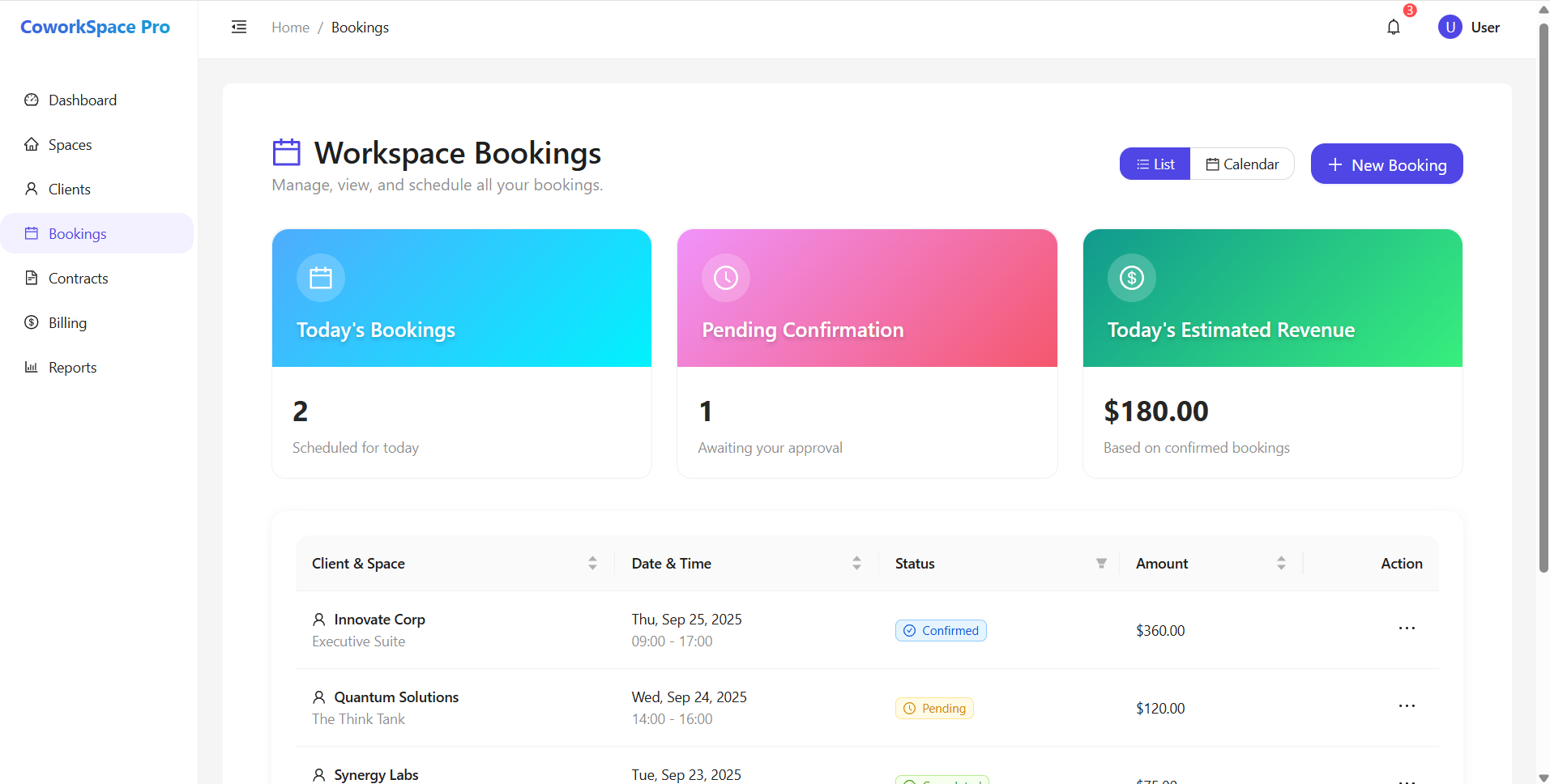Sort by Client & Space column arrows

point(592,564)
